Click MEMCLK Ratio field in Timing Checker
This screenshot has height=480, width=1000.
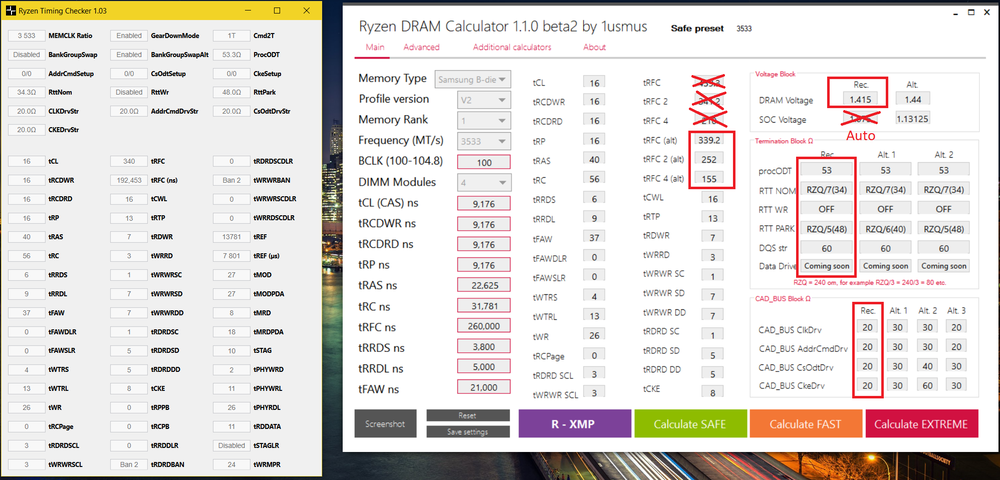(26, 36)
